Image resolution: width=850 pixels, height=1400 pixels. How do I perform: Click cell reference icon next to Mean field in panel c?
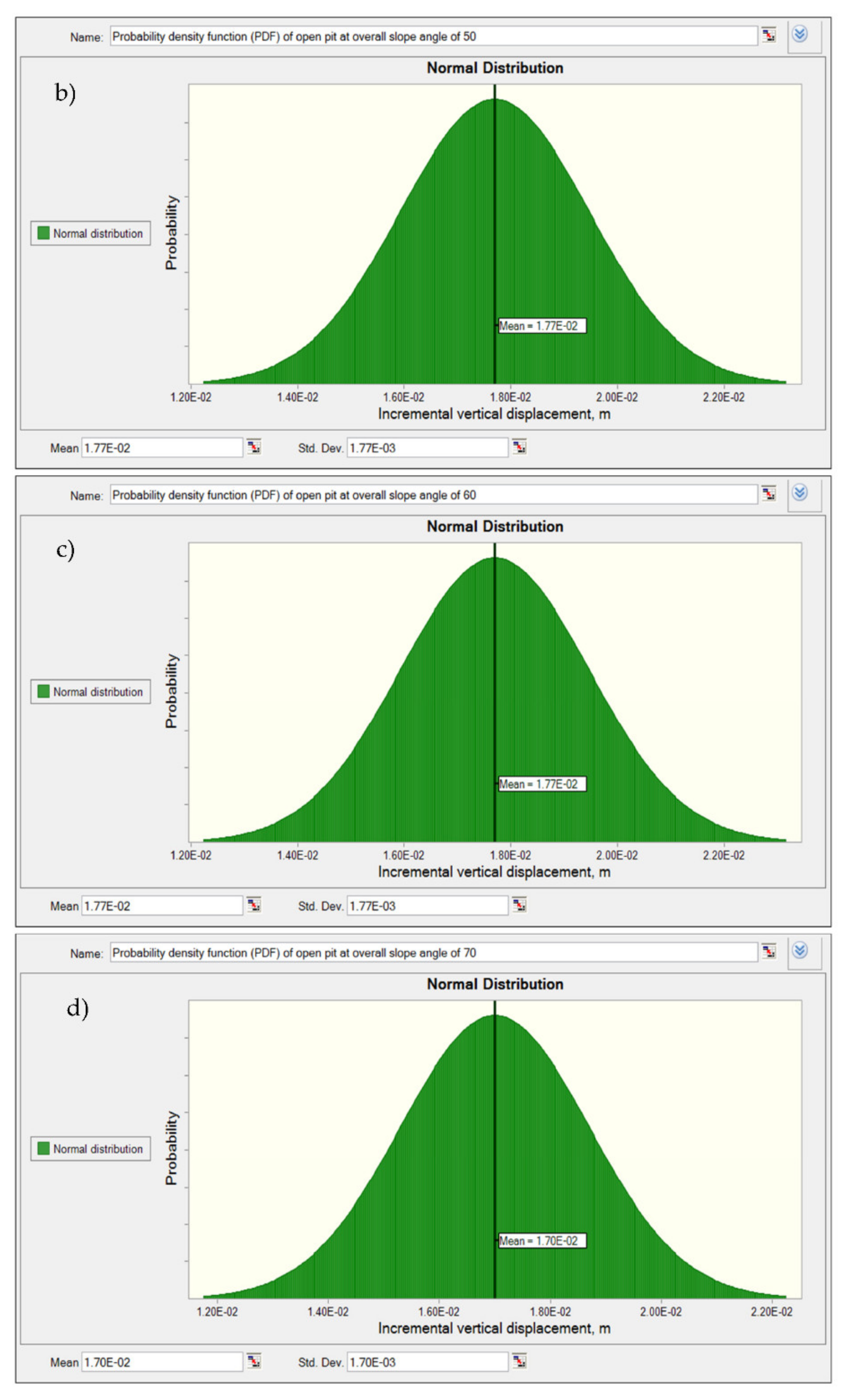pyautogui.click(x=254, y=905)
